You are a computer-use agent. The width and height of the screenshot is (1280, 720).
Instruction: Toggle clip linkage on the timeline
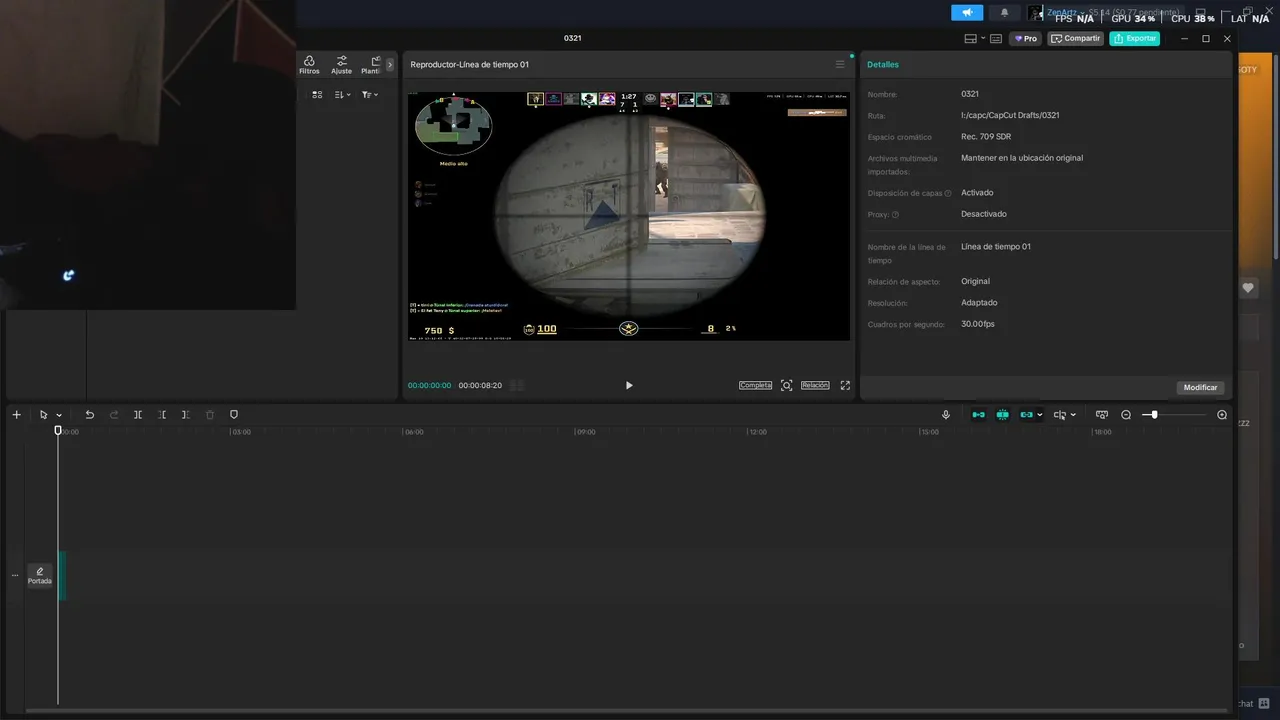(x=1026, y=414)
